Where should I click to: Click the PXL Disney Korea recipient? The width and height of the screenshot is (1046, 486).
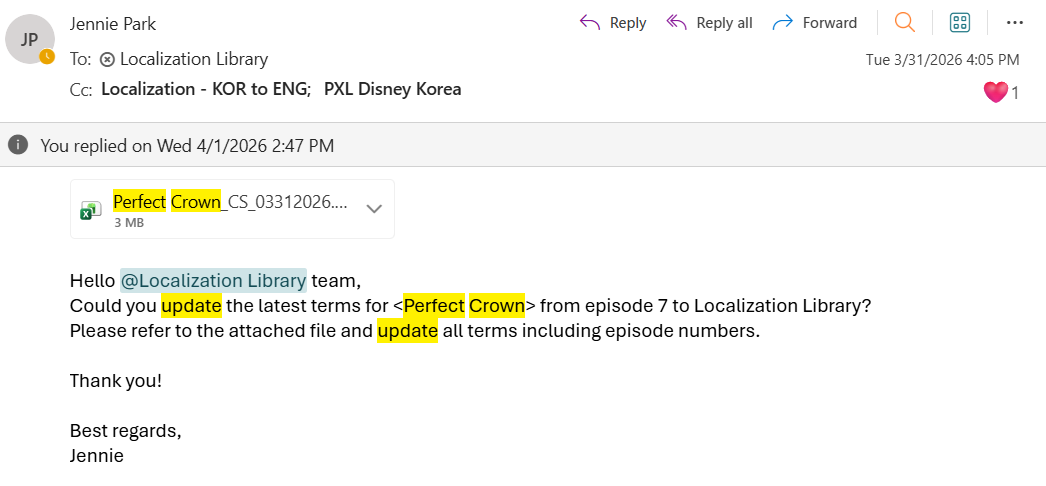click(393, 89)
